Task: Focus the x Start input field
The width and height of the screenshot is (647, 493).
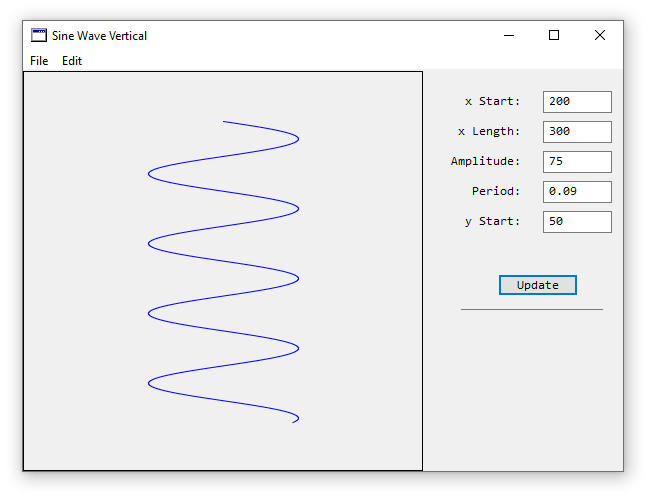Action: click(x=577, y=102)
